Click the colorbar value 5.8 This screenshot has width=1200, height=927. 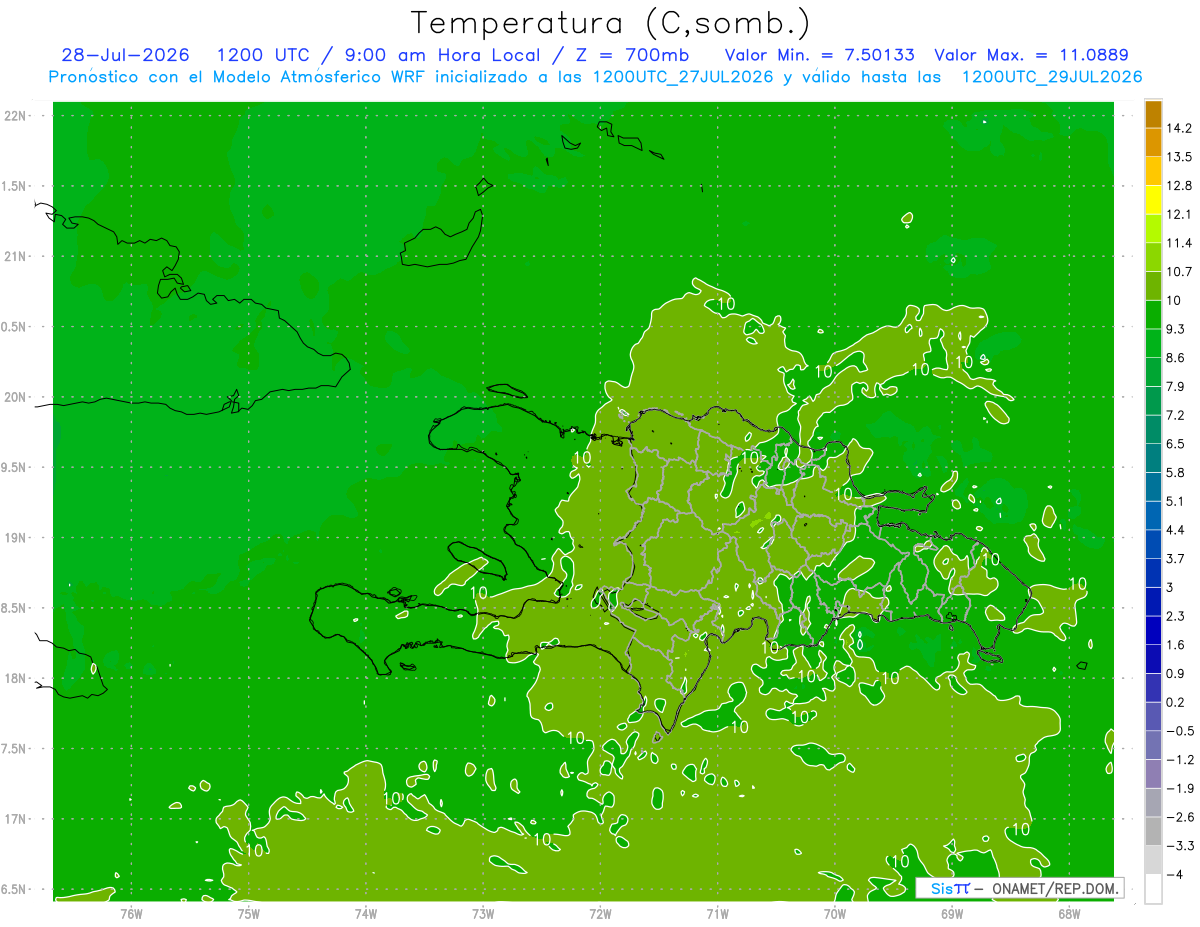pyautogui.click(x=1176, y=472)
